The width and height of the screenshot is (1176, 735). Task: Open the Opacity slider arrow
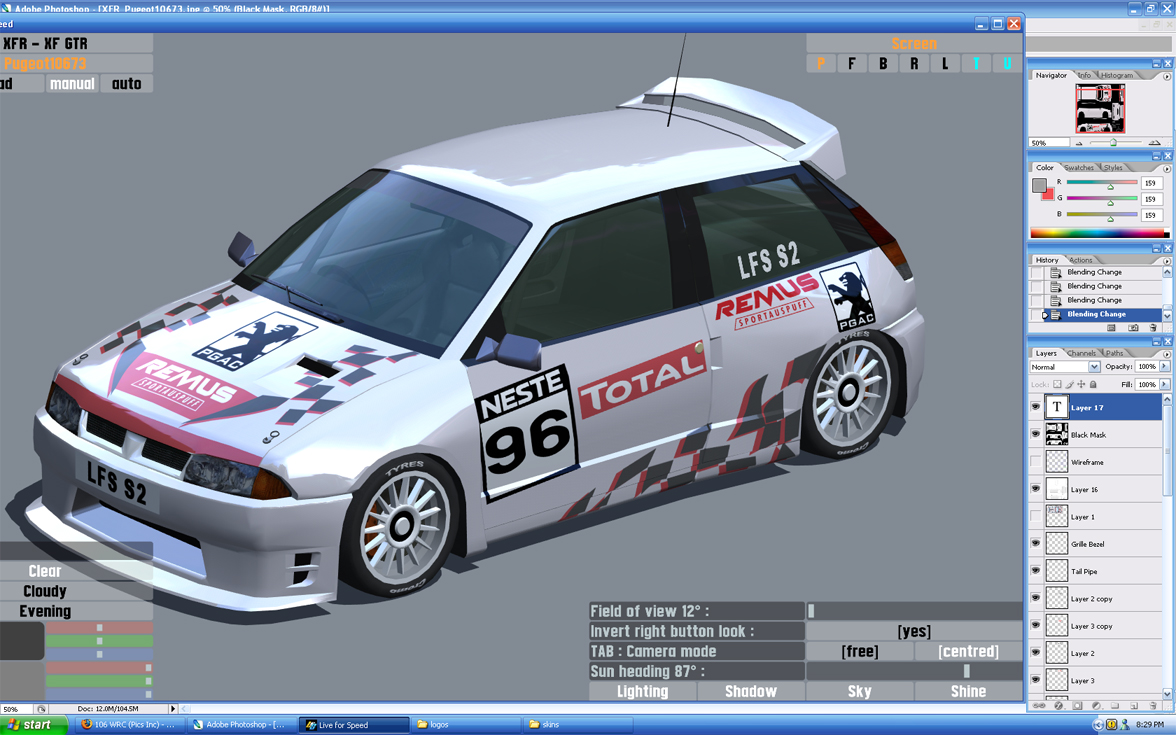point(1164,366)
